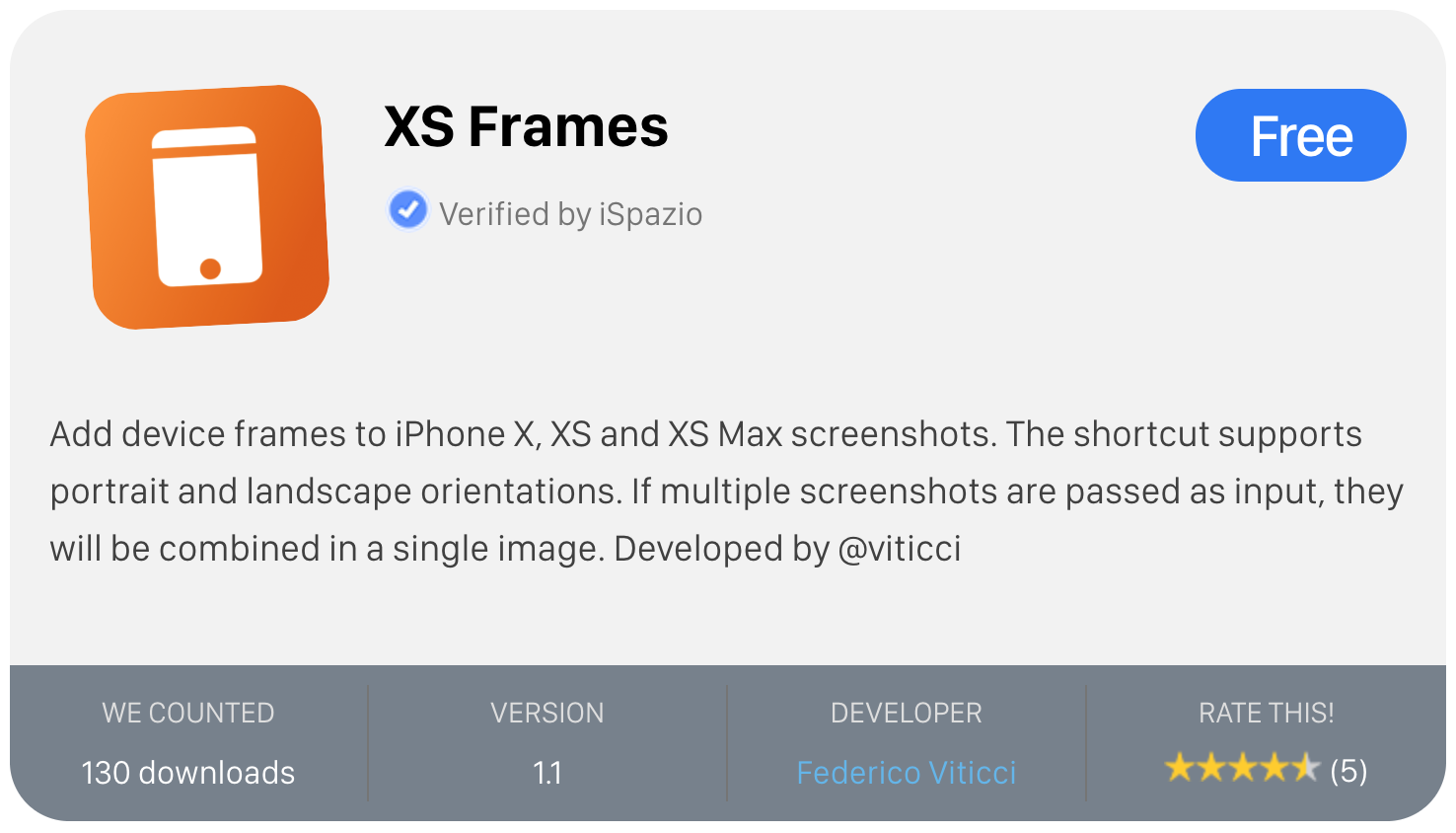Click the WE COUNTED label

click(x=187, y=713)
